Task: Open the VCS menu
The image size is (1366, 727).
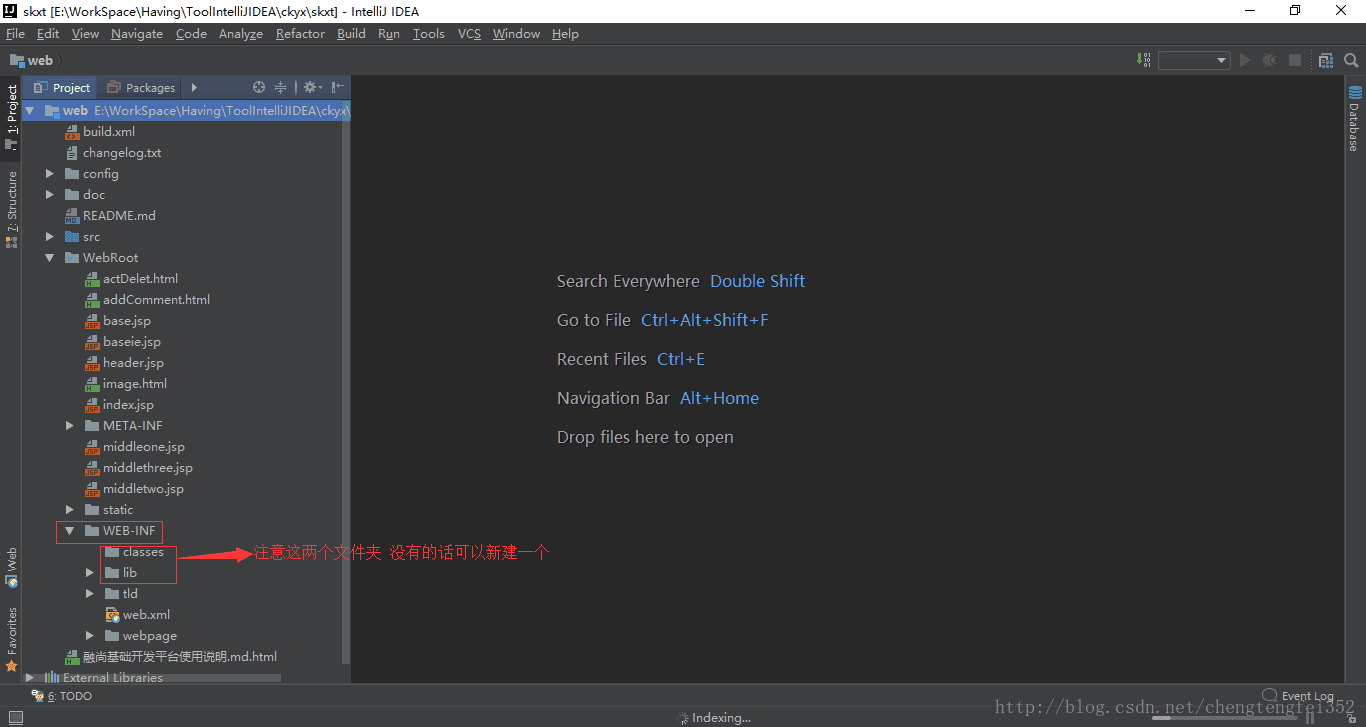Action: 469,34
